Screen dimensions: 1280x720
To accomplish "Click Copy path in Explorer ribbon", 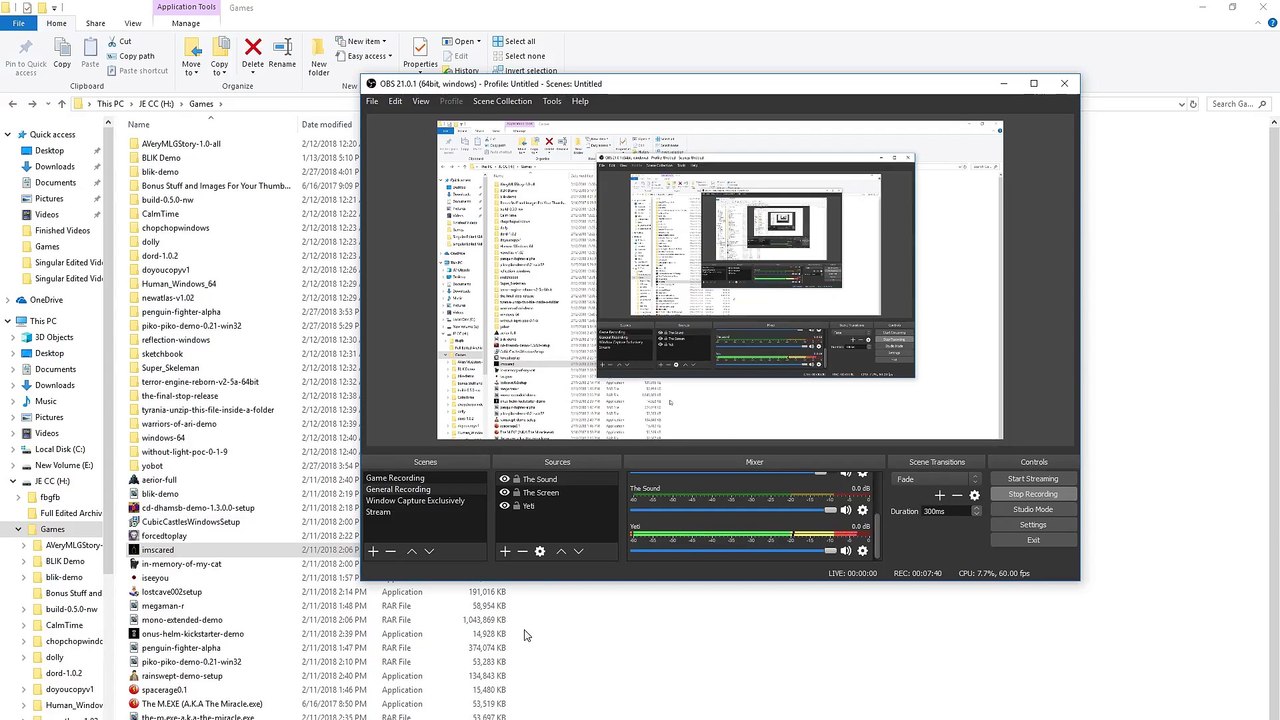I will 130,56.
